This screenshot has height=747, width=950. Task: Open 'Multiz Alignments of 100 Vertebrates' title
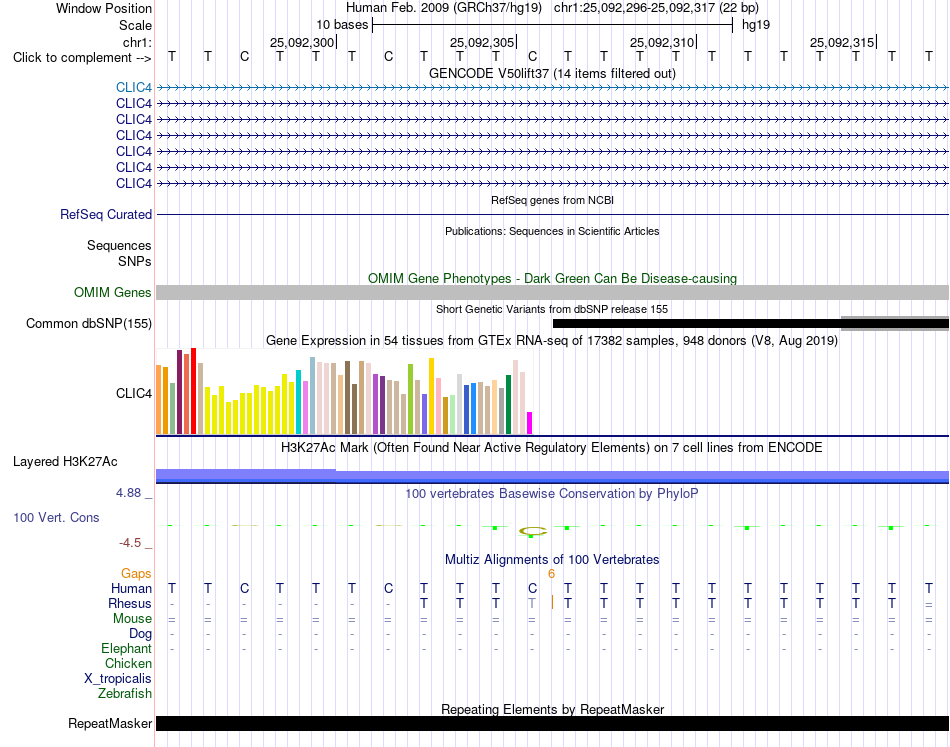[x=552, y=560]
